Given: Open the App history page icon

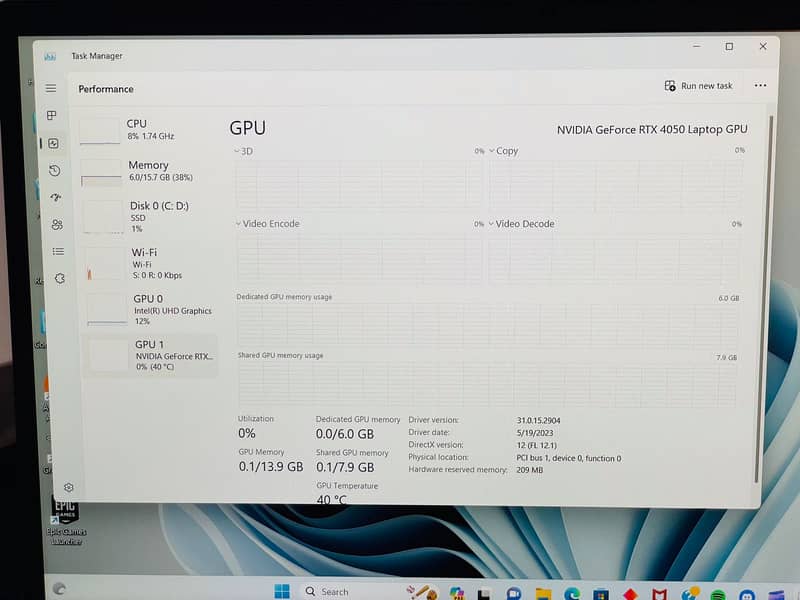Looking at the screenshot, I should pos(55,170).
